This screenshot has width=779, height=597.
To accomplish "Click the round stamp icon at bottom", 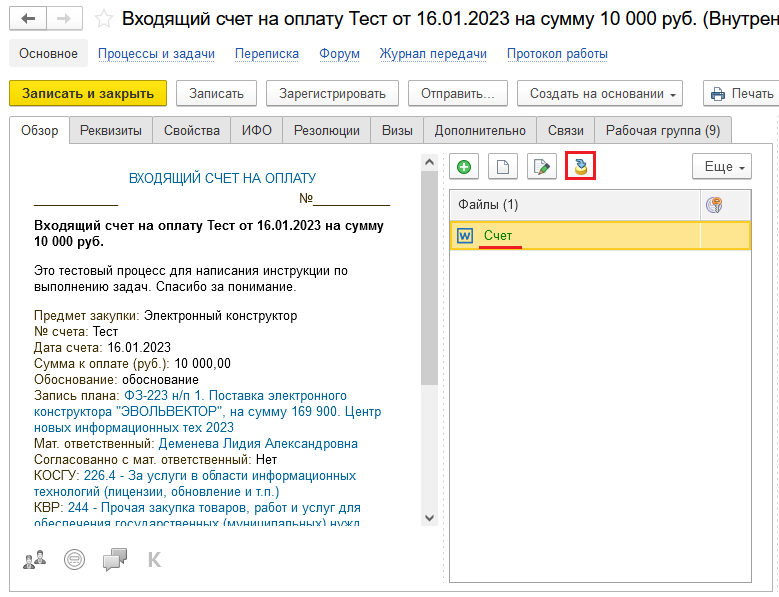I will [x=74, y=559].
